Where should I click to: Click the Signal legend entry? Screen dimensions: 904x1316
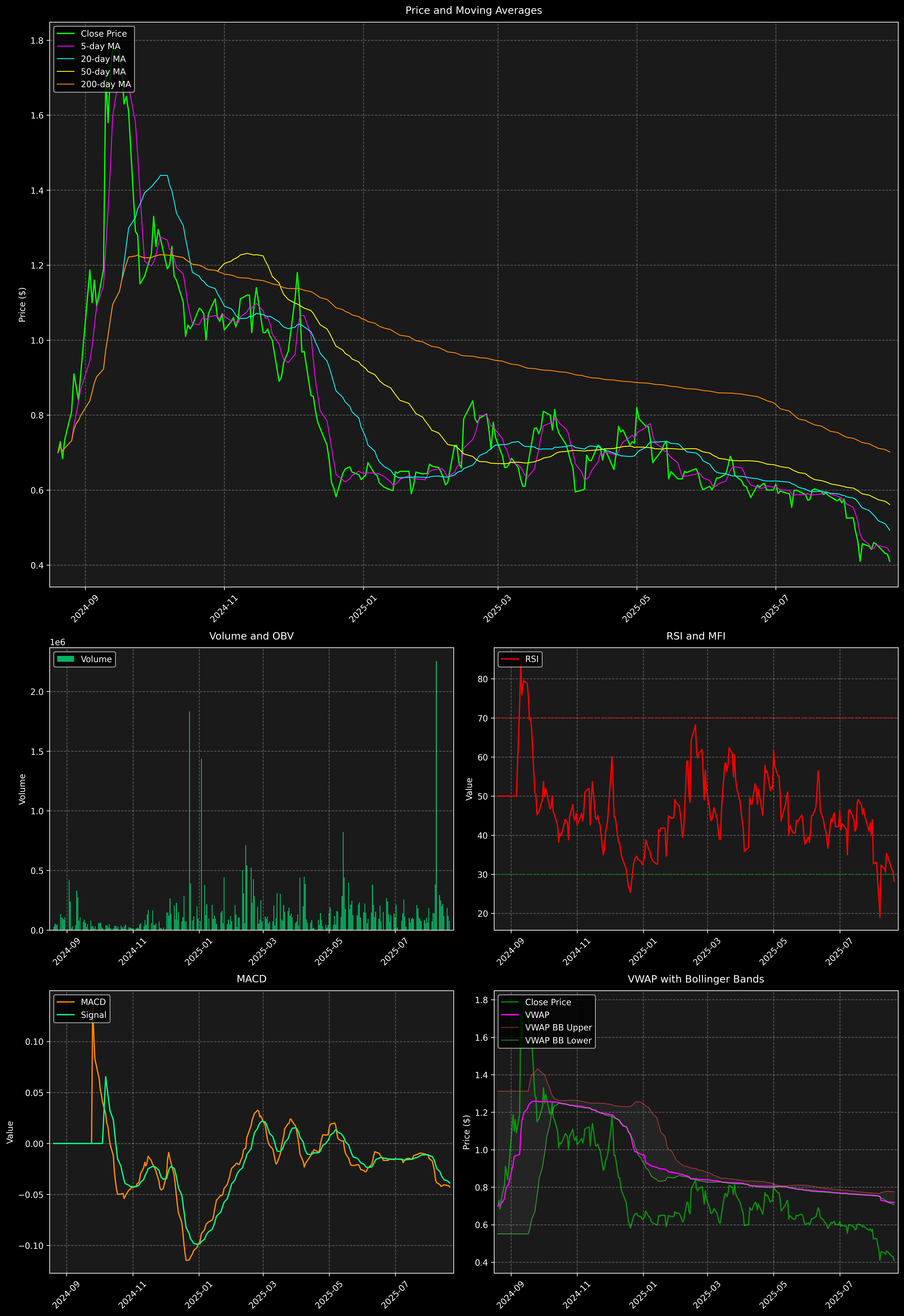(x=93, y=1015)
